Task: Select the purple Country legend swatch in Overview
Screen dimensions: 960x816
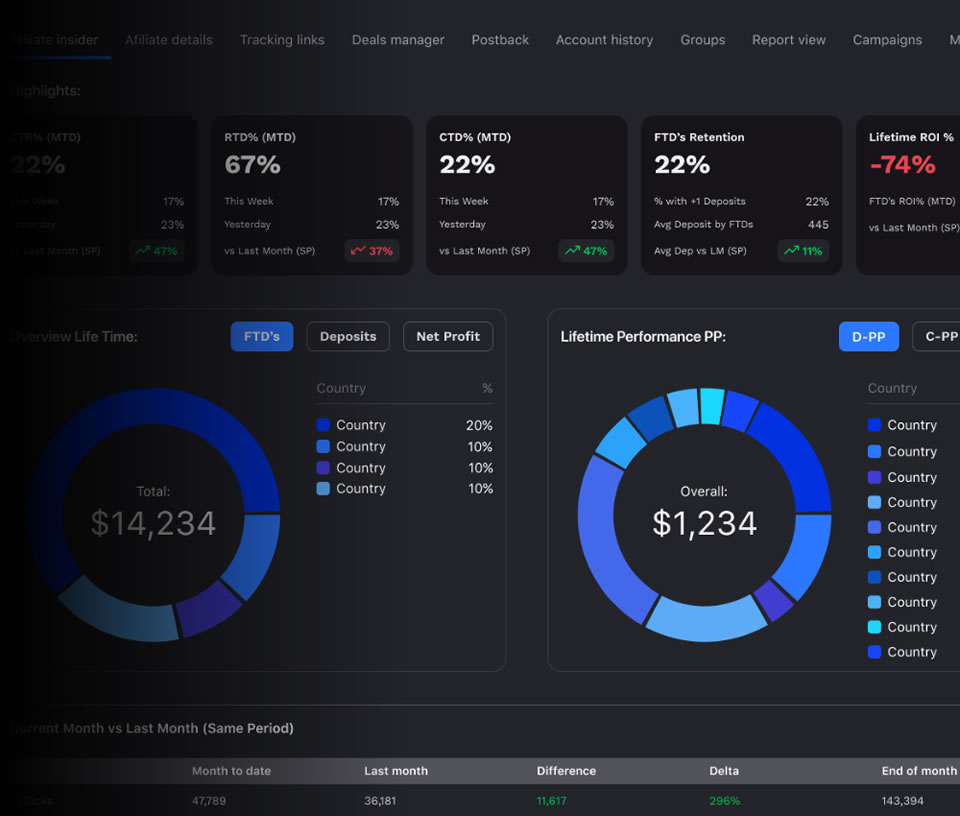Action: pos(323,468)
